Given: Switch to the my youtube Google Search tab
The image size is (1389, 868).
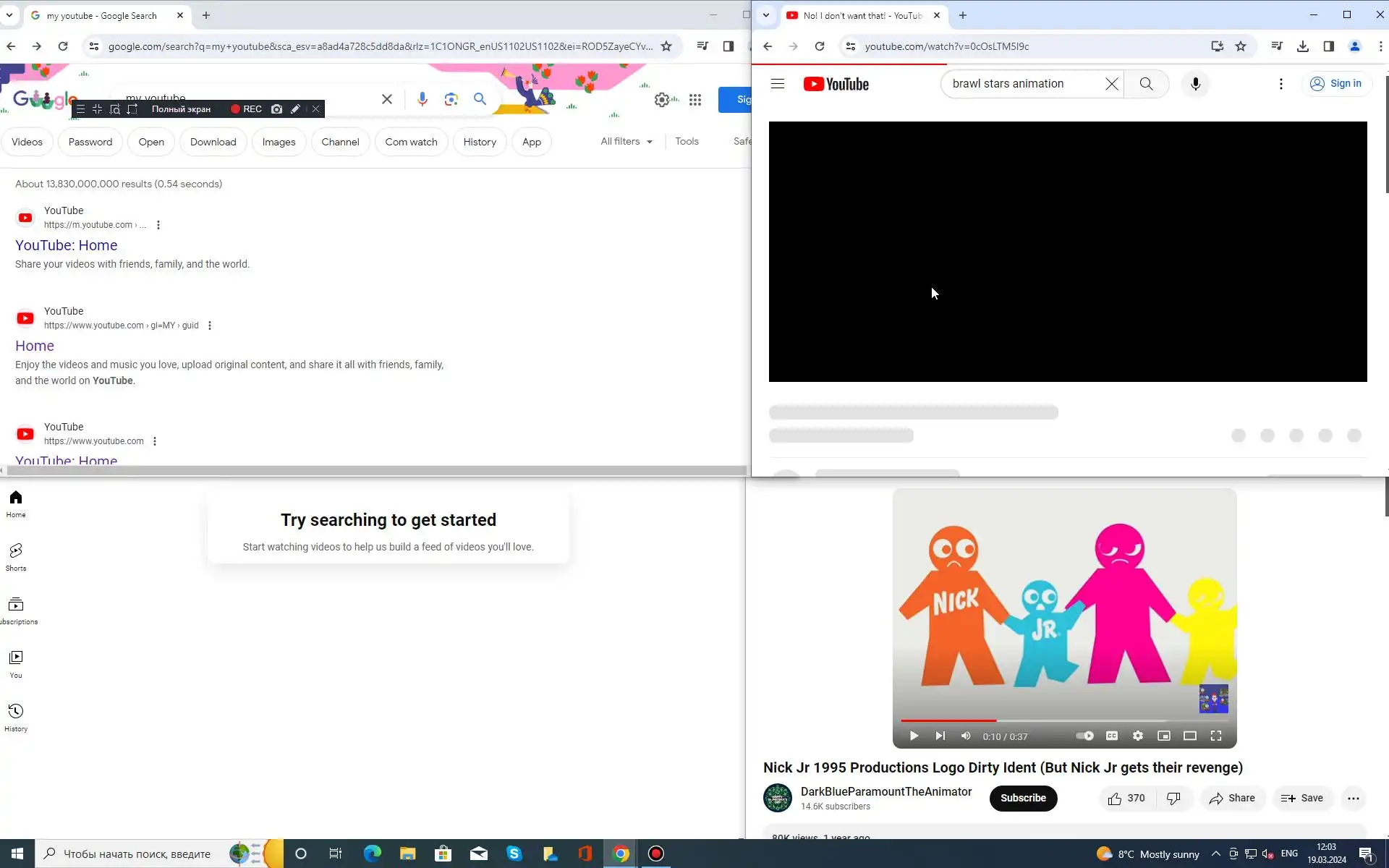Looking at the screenshot, I should [x=101, y=15].
